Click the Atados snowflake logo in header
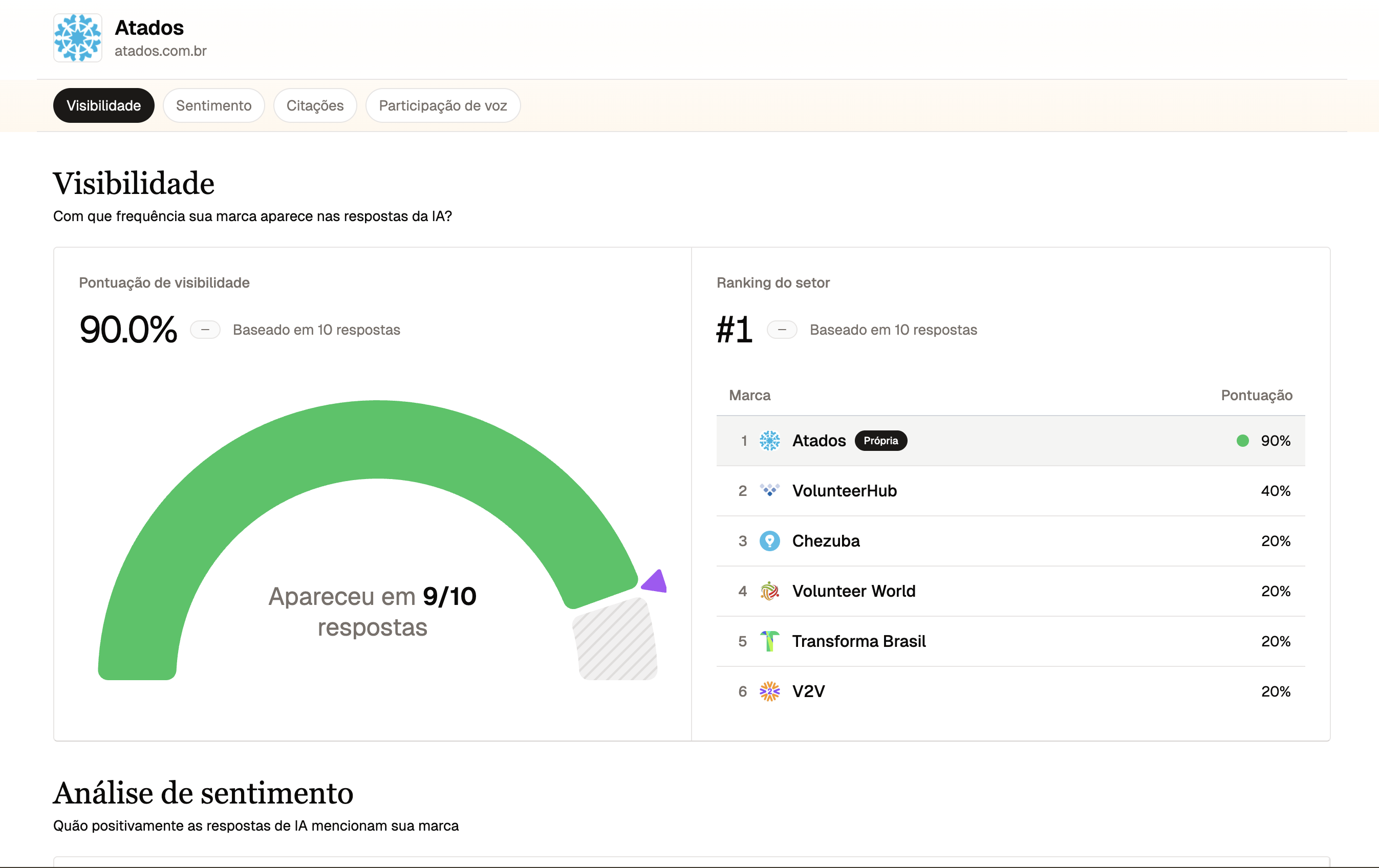 [x=77, y=38]
